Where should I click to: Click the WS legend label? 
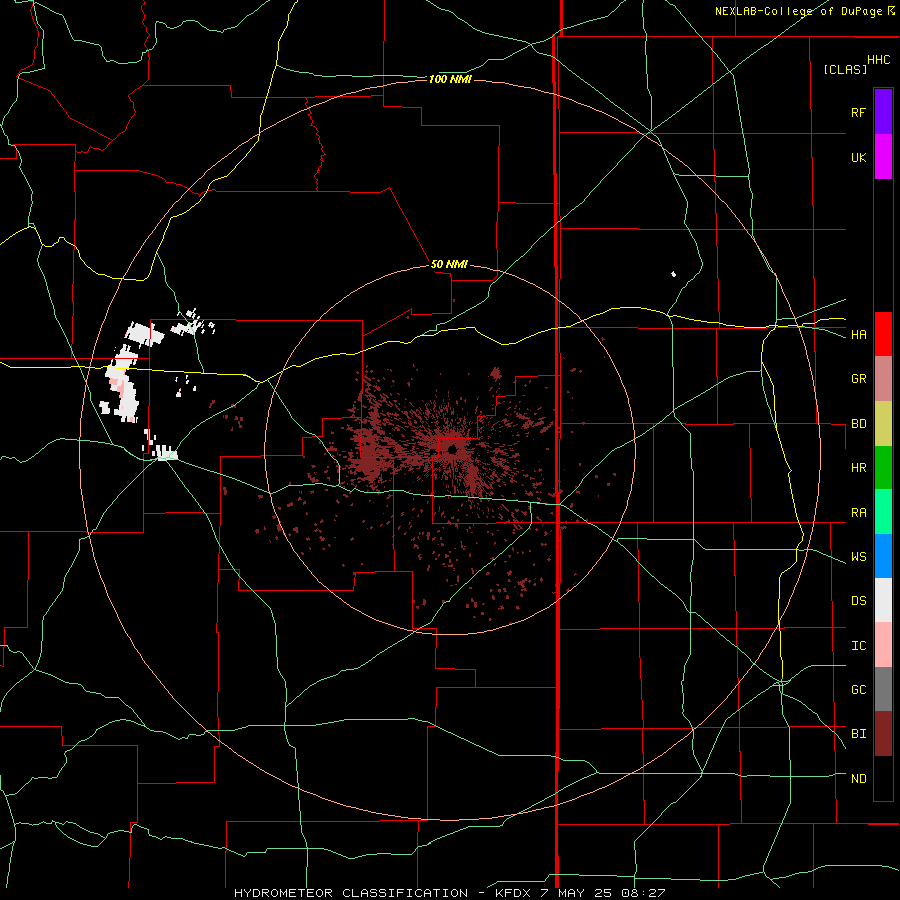click(x=858, y=557)
